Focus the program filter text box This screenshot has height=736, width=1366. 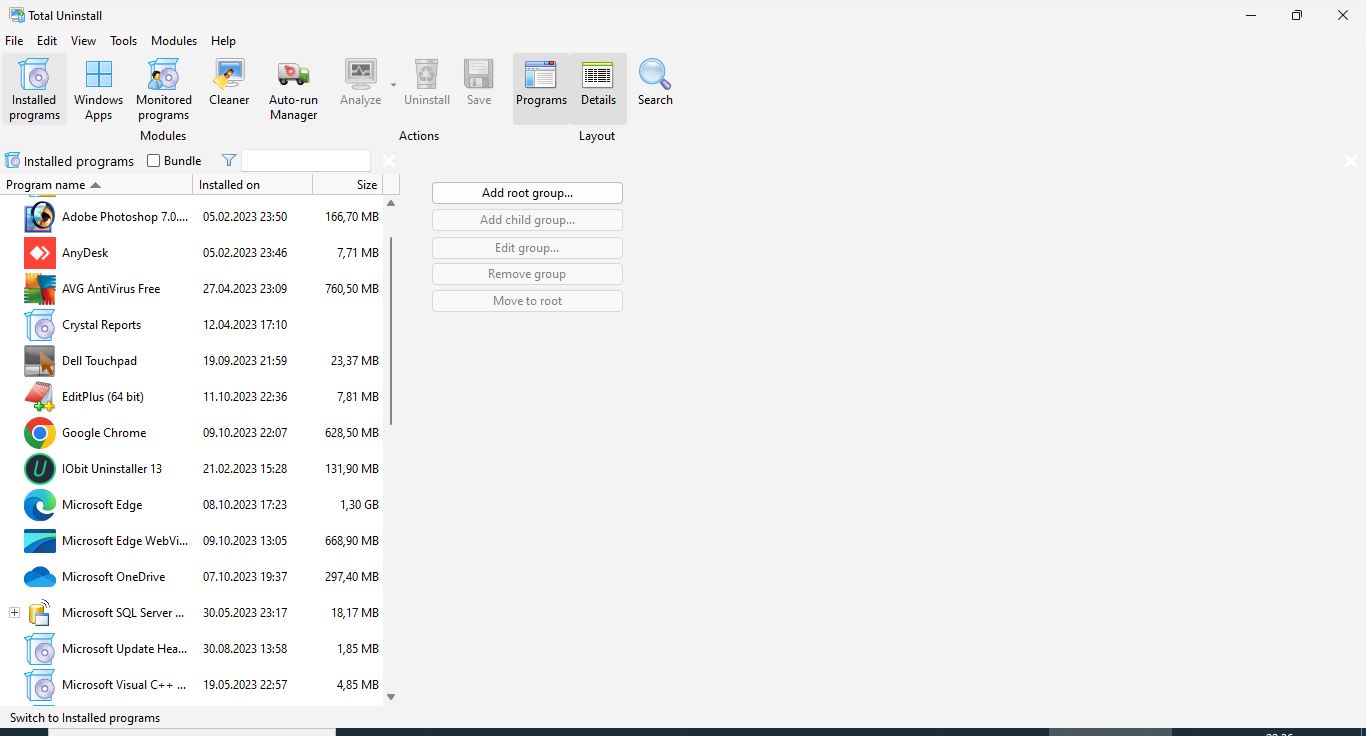[306, 161]
